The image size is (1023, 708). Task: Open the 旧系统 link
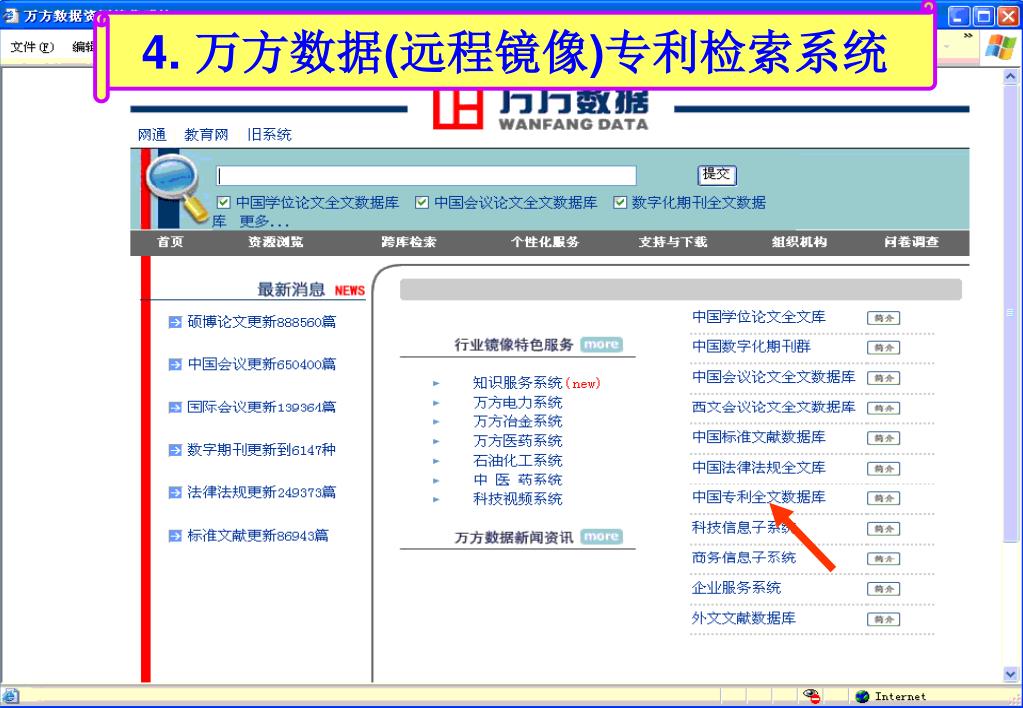point(269,135)
